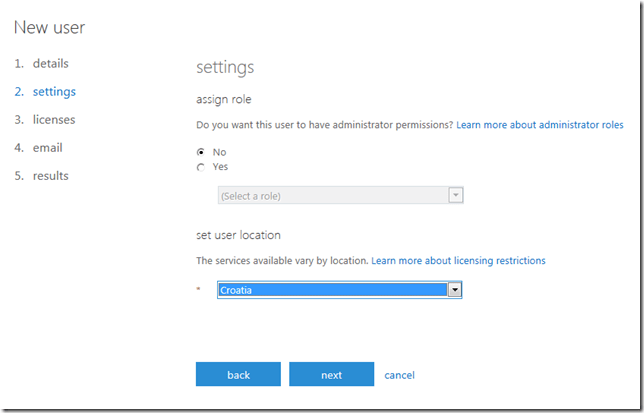Click the settings section heading
Screen dimensions: 644x413
pos(225,67)
